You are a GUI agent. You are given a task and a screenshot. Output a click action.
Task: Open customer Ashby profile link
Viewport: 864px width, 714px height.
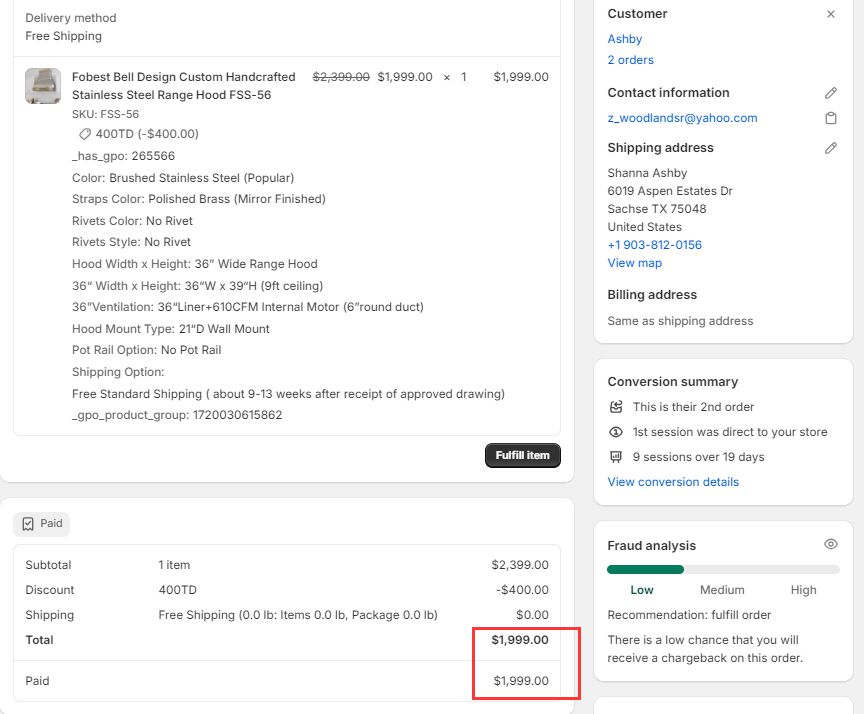(x=625, y=39)
